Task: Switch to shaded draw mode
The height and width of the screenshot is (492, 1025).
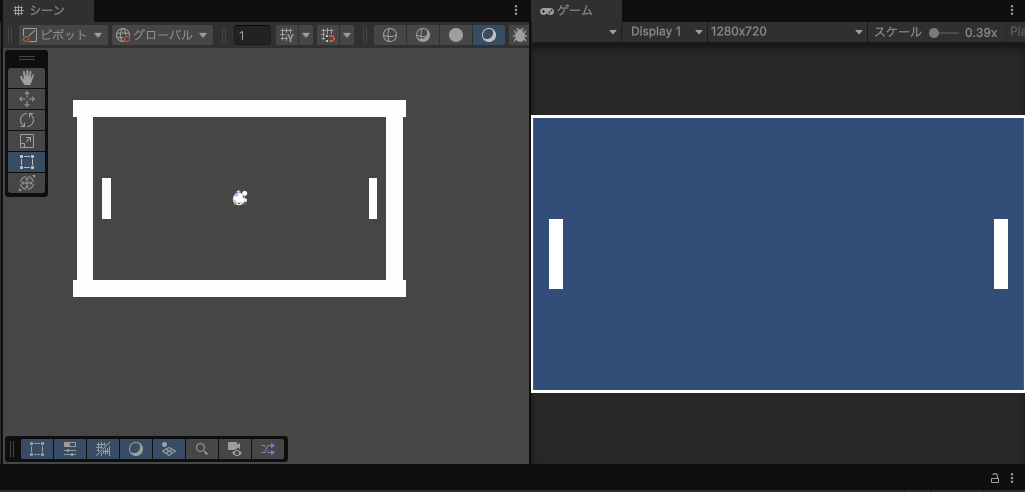Action: coord(488,35)
